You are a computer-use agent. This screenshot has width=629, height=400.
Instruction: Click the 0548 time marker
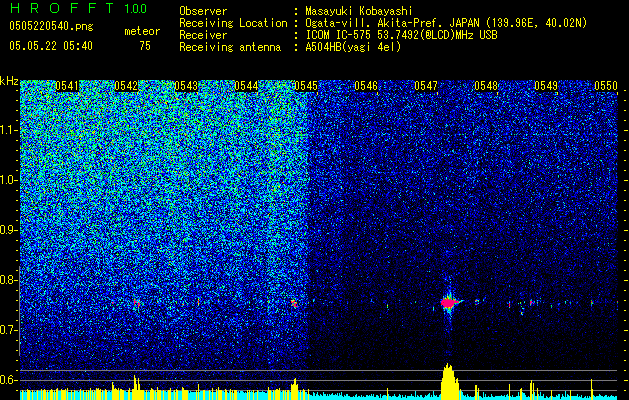click(x=486, y=86)
